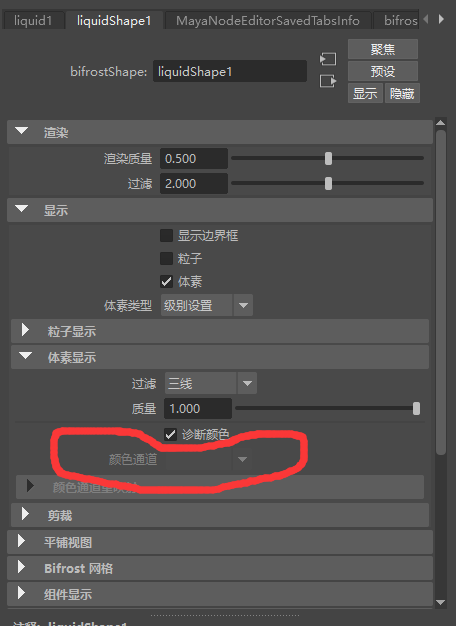The width and height of the screenshot is (456, 626).
Task: Click the output connection icon beside liquidShape1
Action: tap(328, 81)
